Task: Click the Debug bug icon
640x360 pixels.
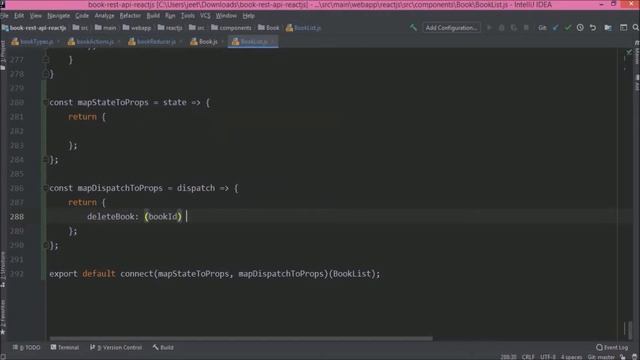Action: (x=502, y=28)
